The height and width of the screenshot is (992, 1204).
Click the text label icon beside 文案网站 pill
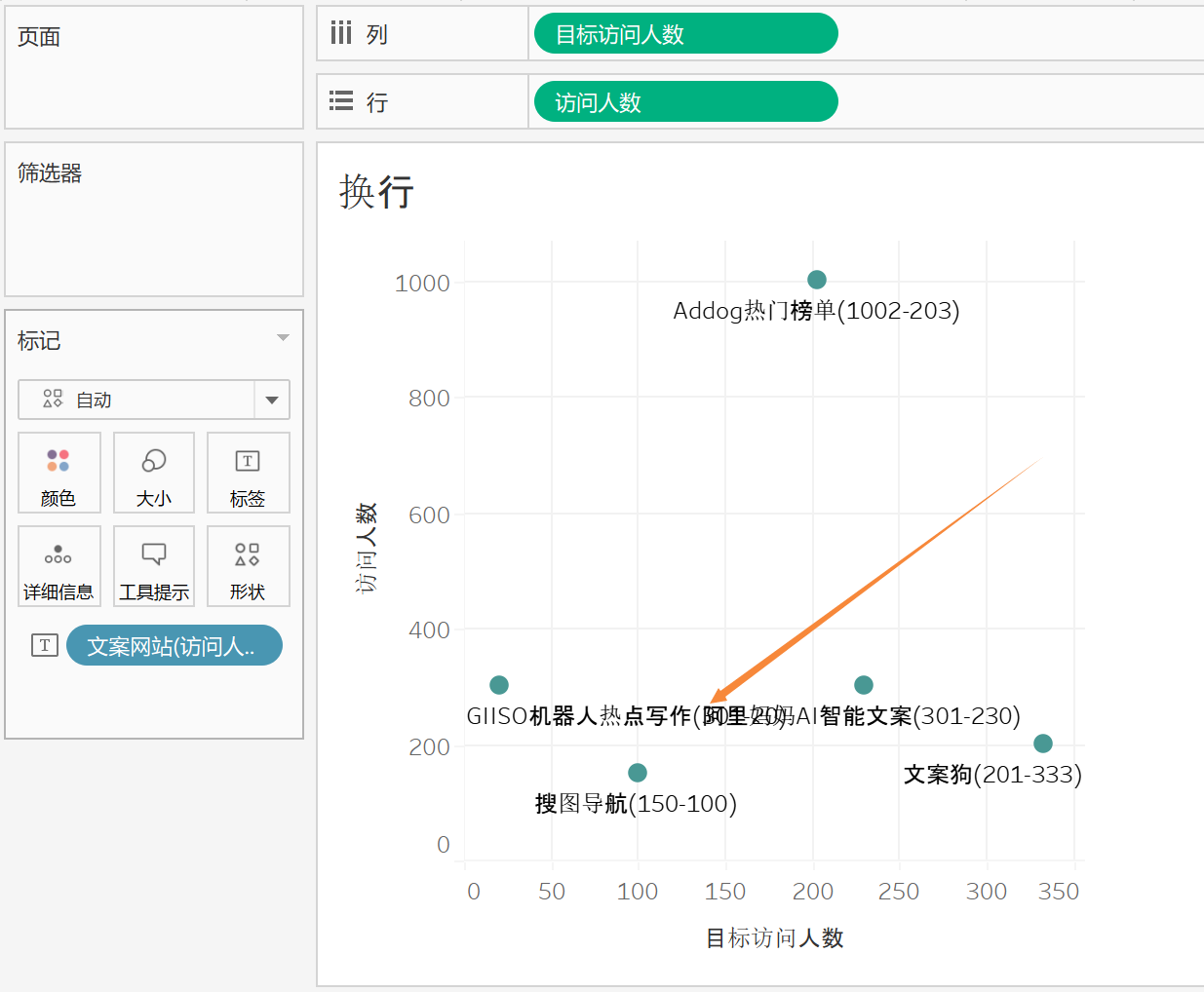45,645
